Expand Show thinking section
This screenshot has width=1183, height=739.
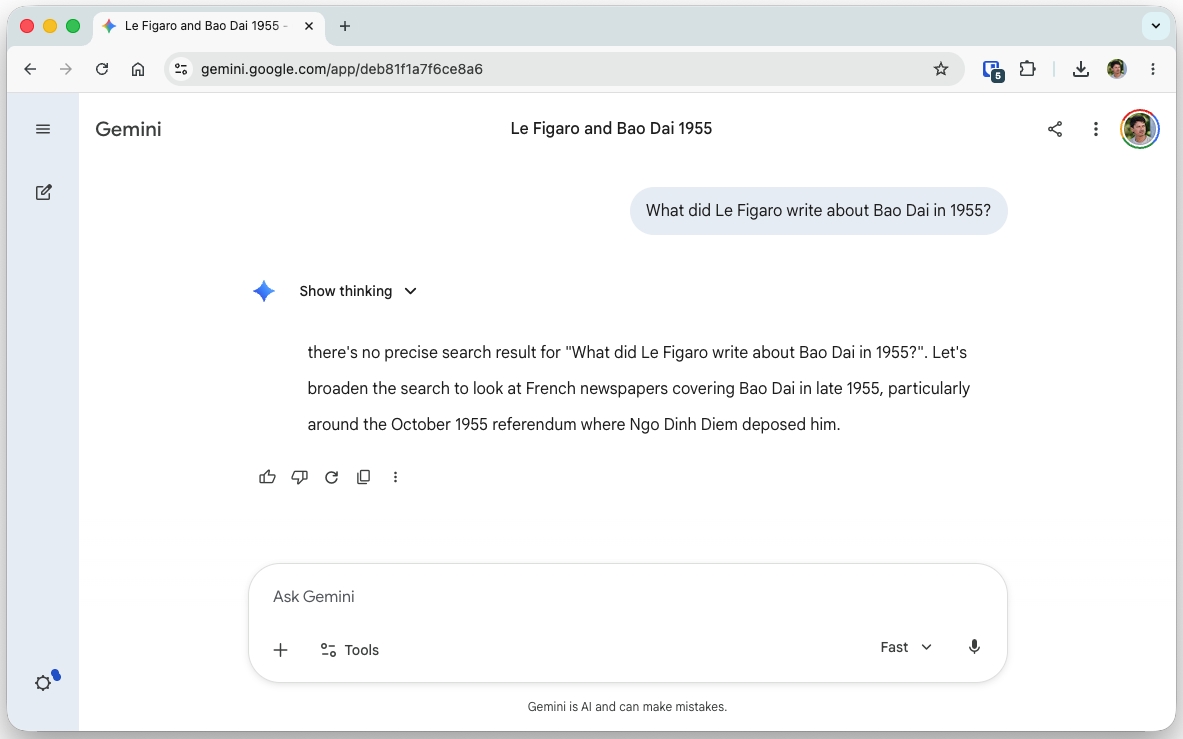tap(358, 291)
